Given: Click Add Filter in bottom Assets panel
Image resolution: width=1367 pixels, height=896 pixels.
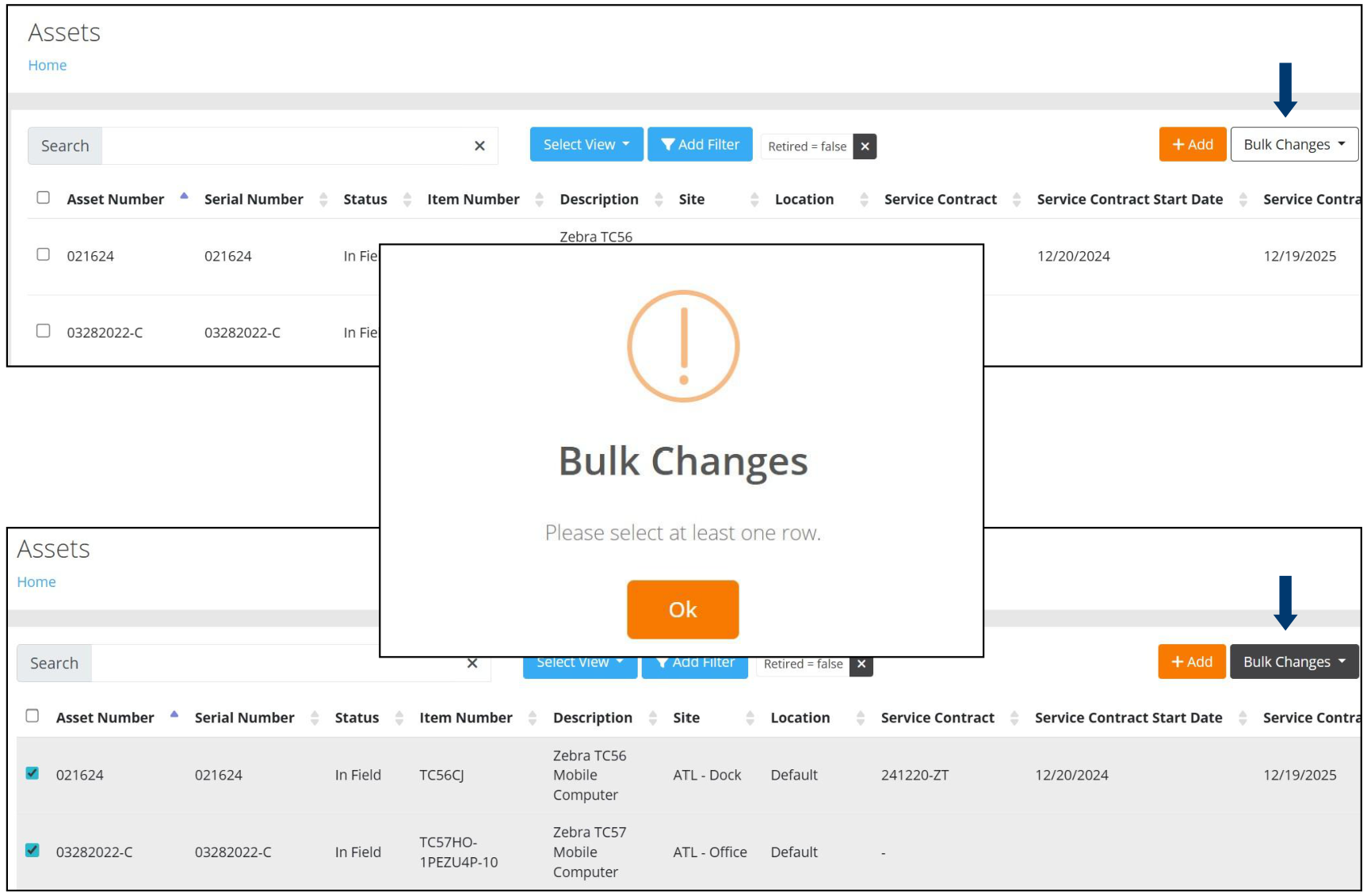Looking at the screenshot, I should point(695,667).
